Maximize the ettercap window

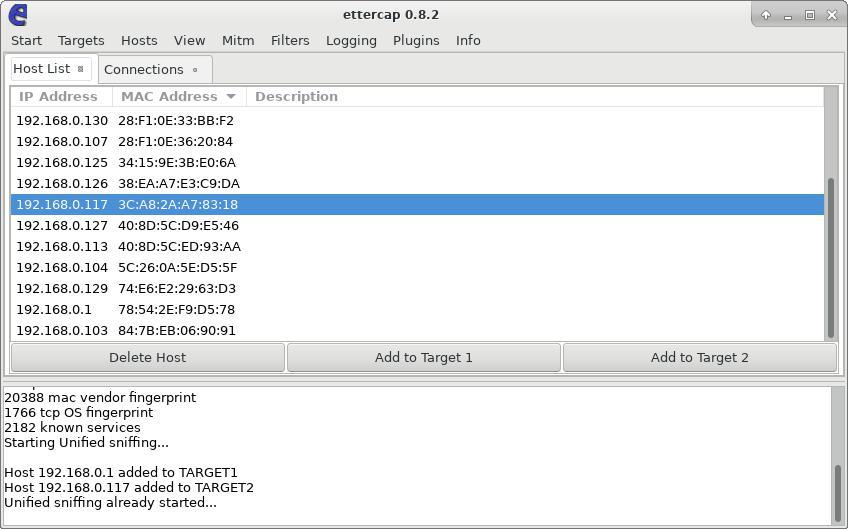coord(810,15)
